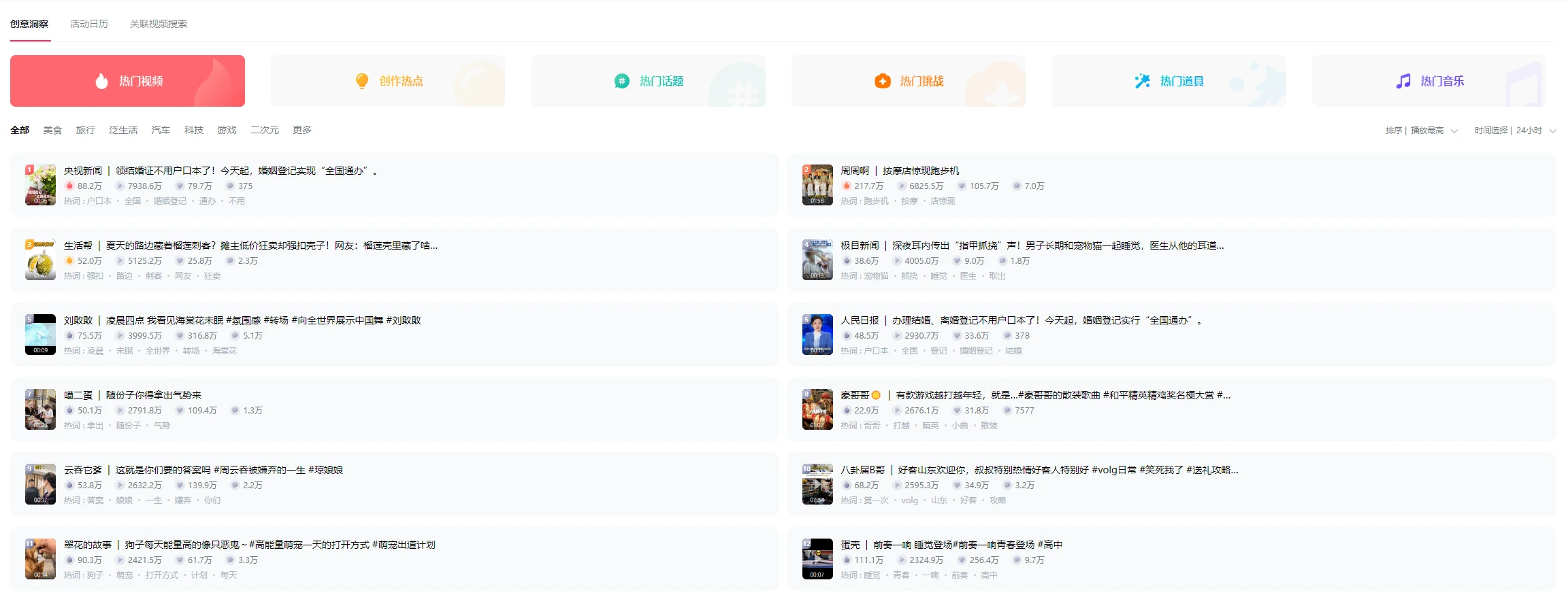Click heat flame icon beside 217.7万
1568x595 pixels.
(846, 186)
